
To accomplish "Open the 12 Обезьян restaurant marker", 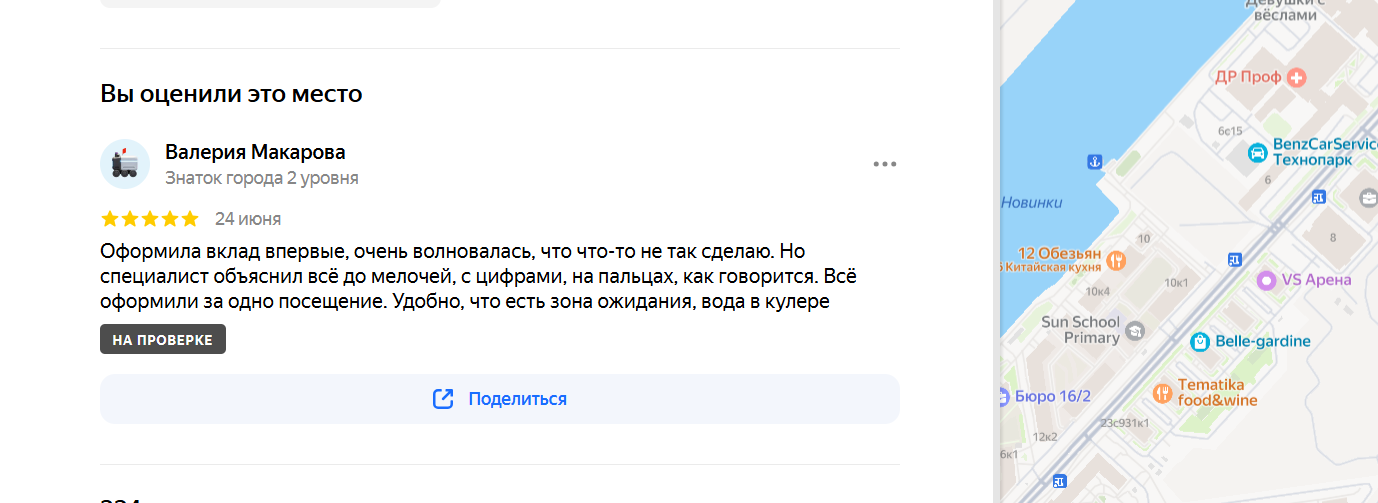I will click(x=1117, y=259).
